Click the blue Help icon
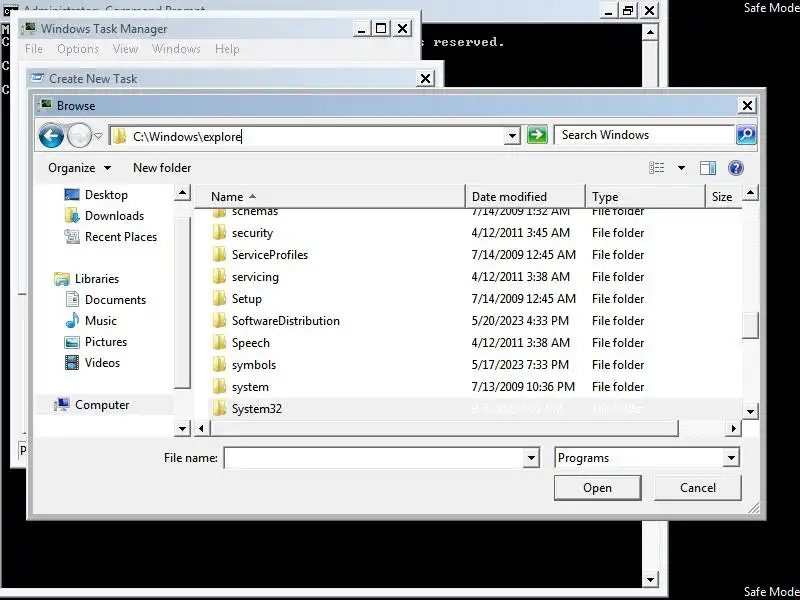Screen dimensions: 800x600 pos(736,168)
